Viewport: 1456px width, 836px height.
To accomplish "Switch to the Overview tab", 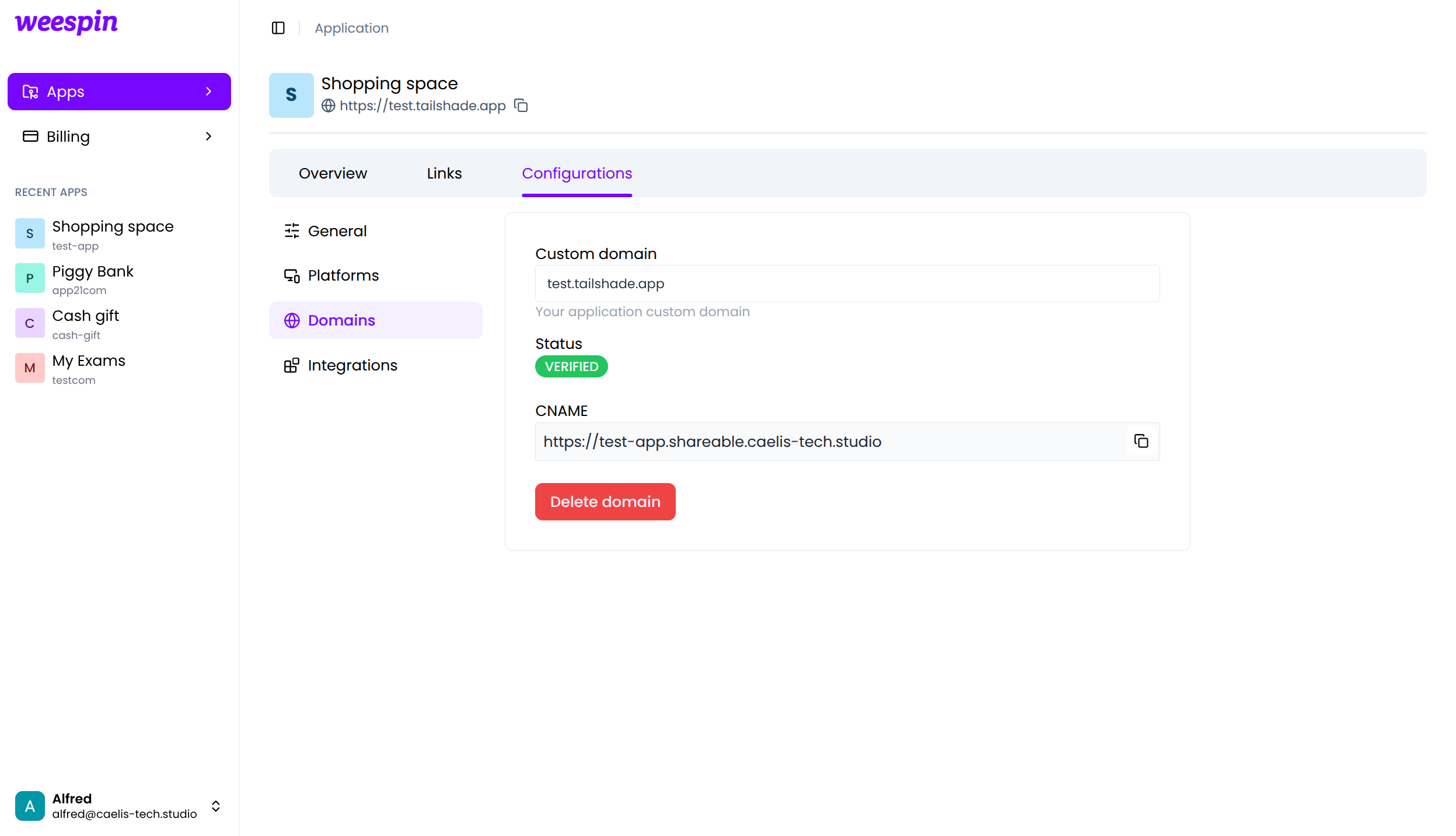I will pos(333,173).
